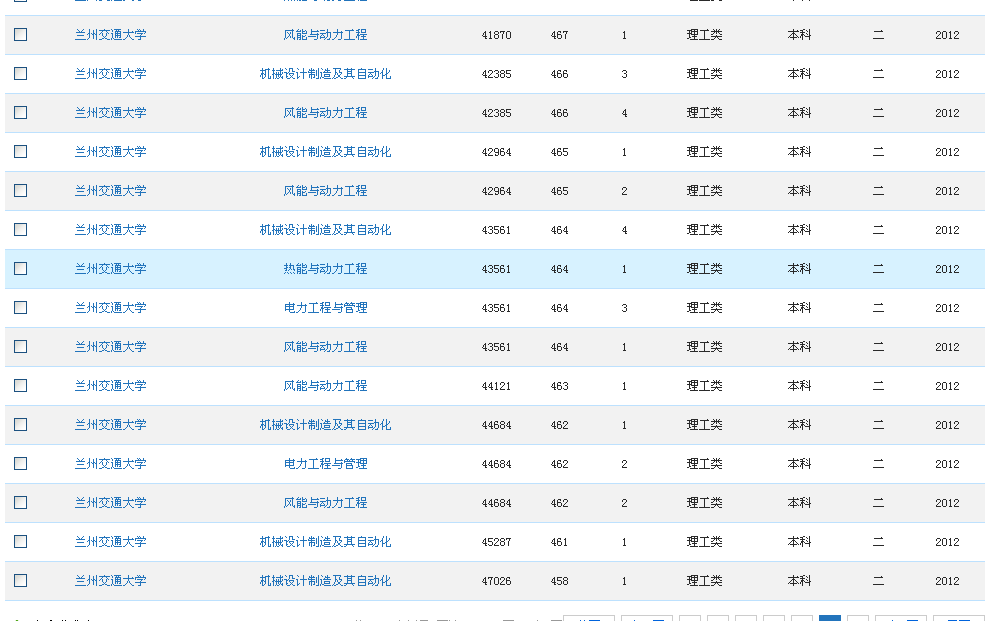Tick the 机械设计制造及其自动化 score 461 row checkbox
Screen dimensions: 995x621
tap(20, 542)
